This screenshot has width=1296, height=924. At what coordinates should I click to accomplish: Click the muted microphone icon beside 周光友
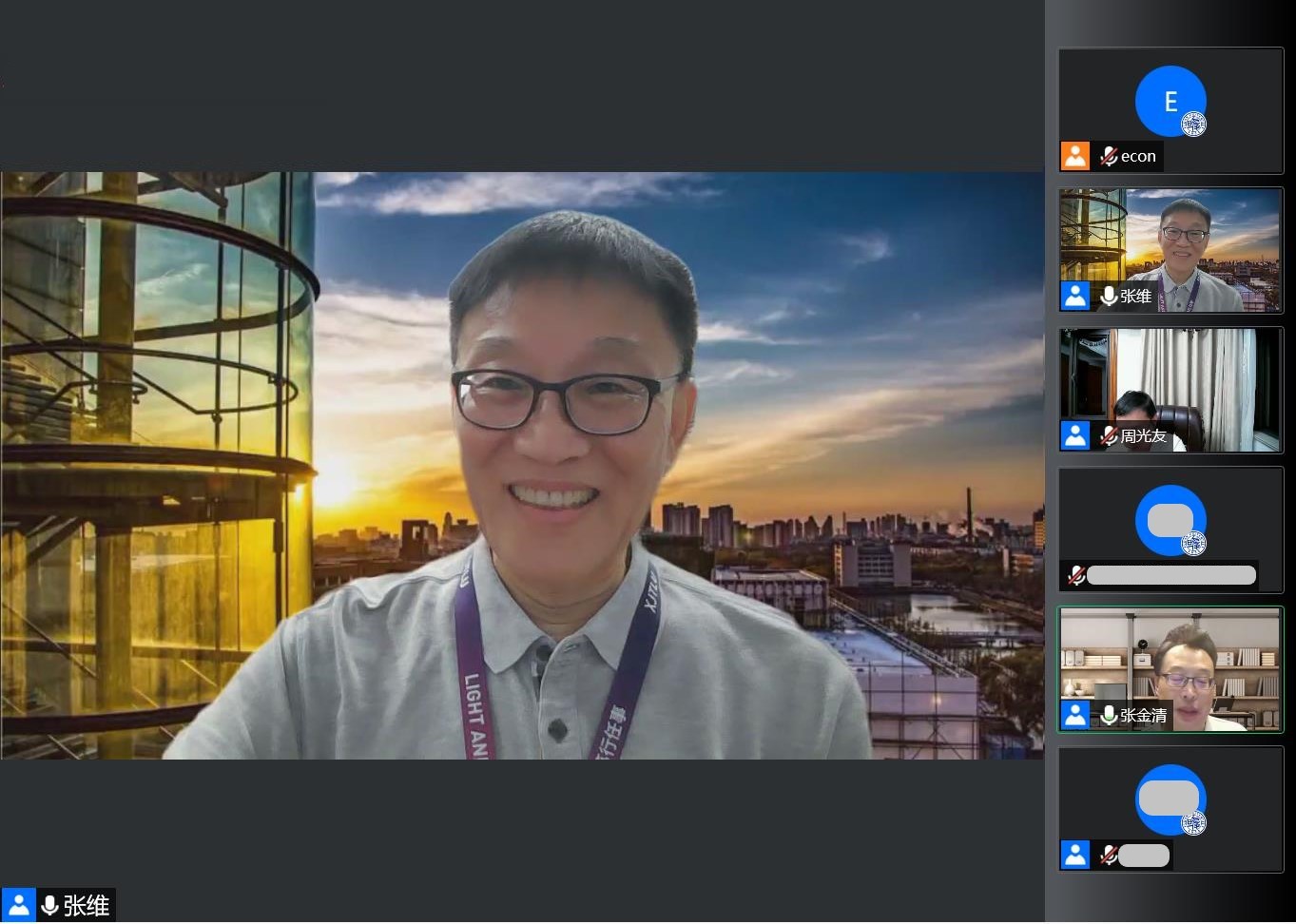(1108, 435)
